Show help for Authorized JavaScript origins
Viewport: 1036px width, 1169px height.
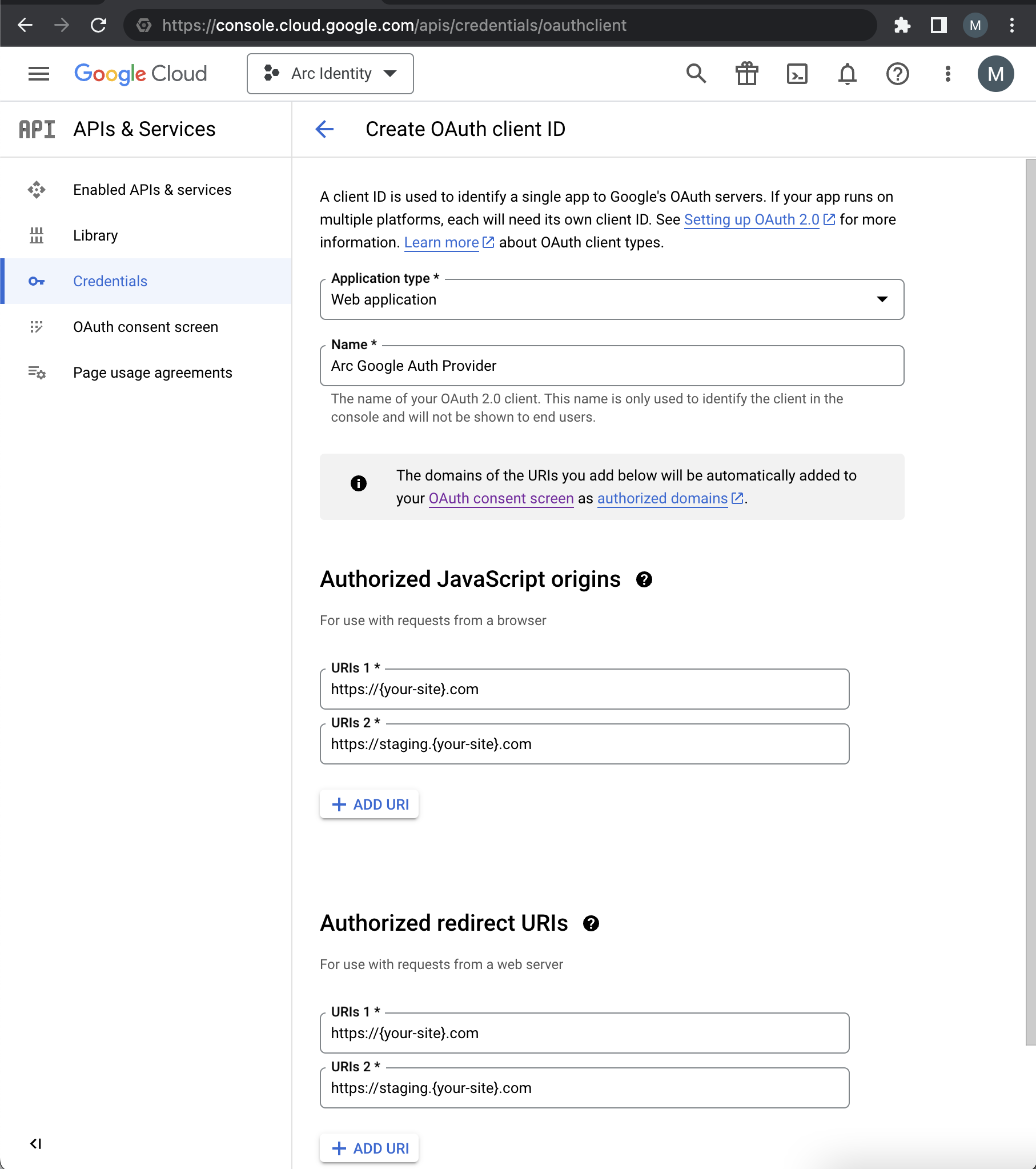[x=644, y=579]
